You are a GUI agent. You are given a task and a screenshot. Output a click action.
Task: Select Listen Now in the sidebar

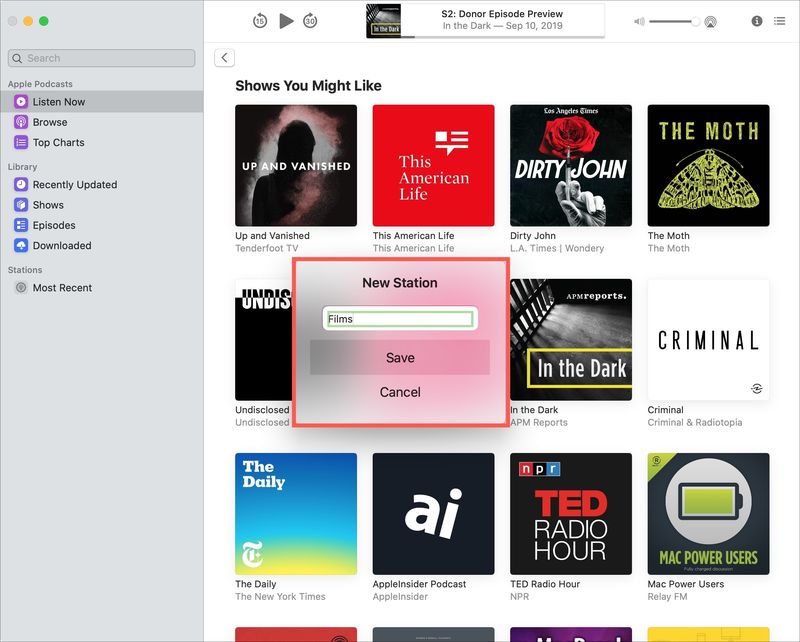coord(102,102)
